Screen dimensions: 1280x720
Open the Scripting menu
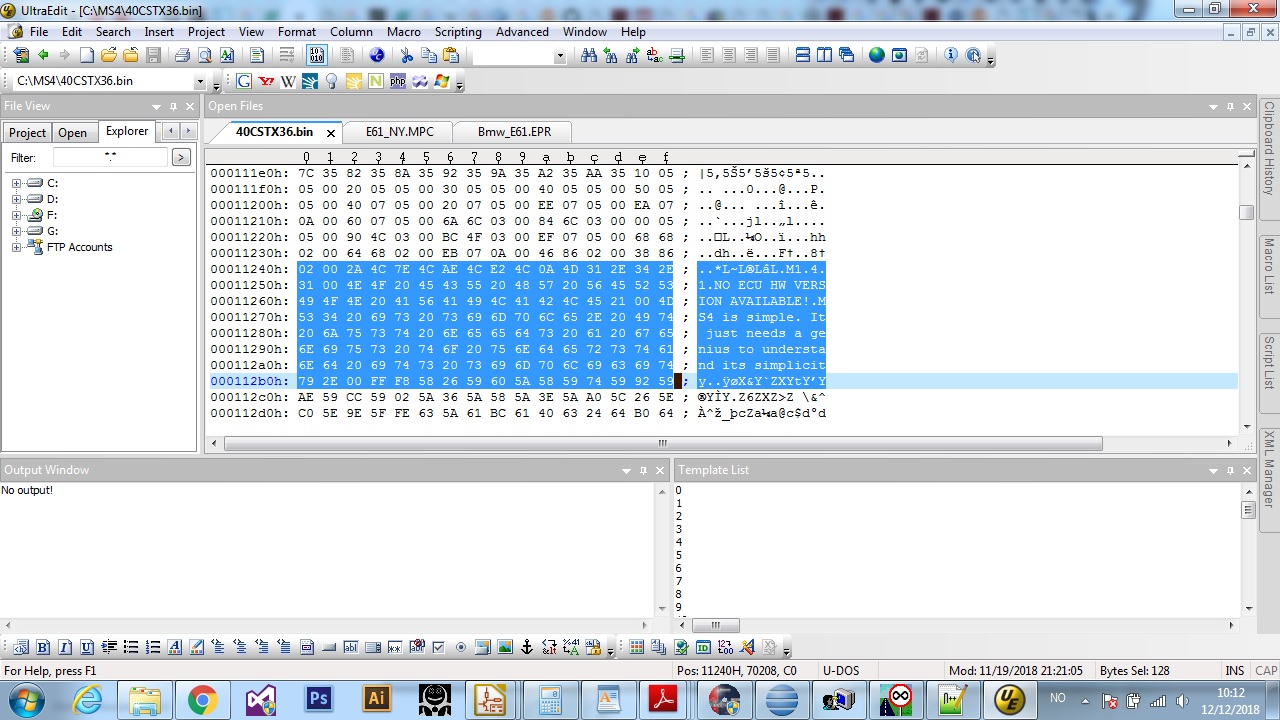click(x=458, y=32)
